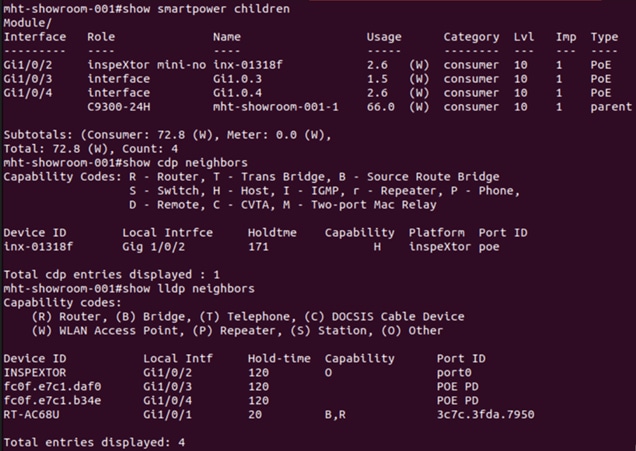The width and height of the screenshot is (636, 451).
Task: Click the 'Total: 72.8 (W), Count: 4' line
Action: pos(91,149)
